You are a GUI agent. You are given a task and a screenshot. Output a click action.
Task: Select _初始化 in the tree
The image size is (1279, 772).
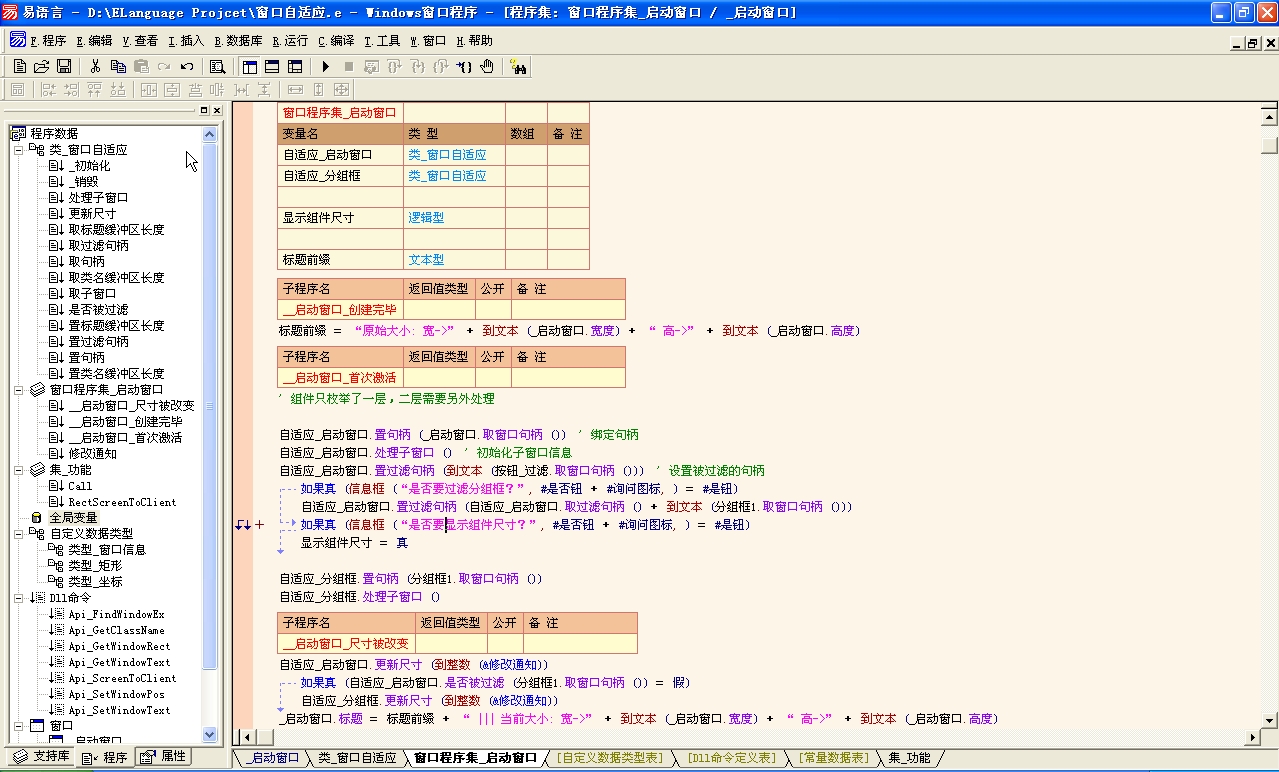tap(89, 166)
